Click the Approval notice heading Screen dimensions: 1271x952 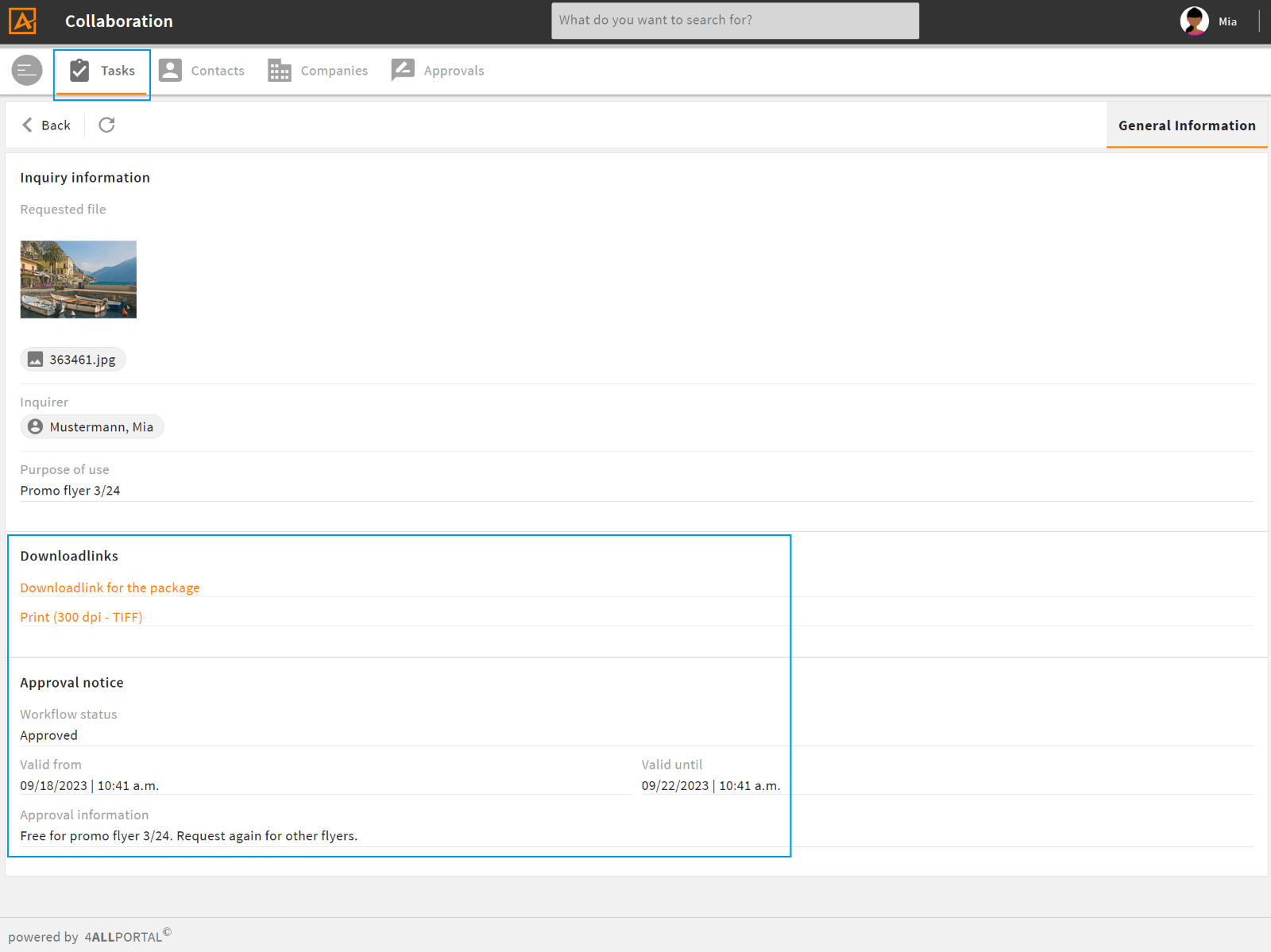(71, 683)
